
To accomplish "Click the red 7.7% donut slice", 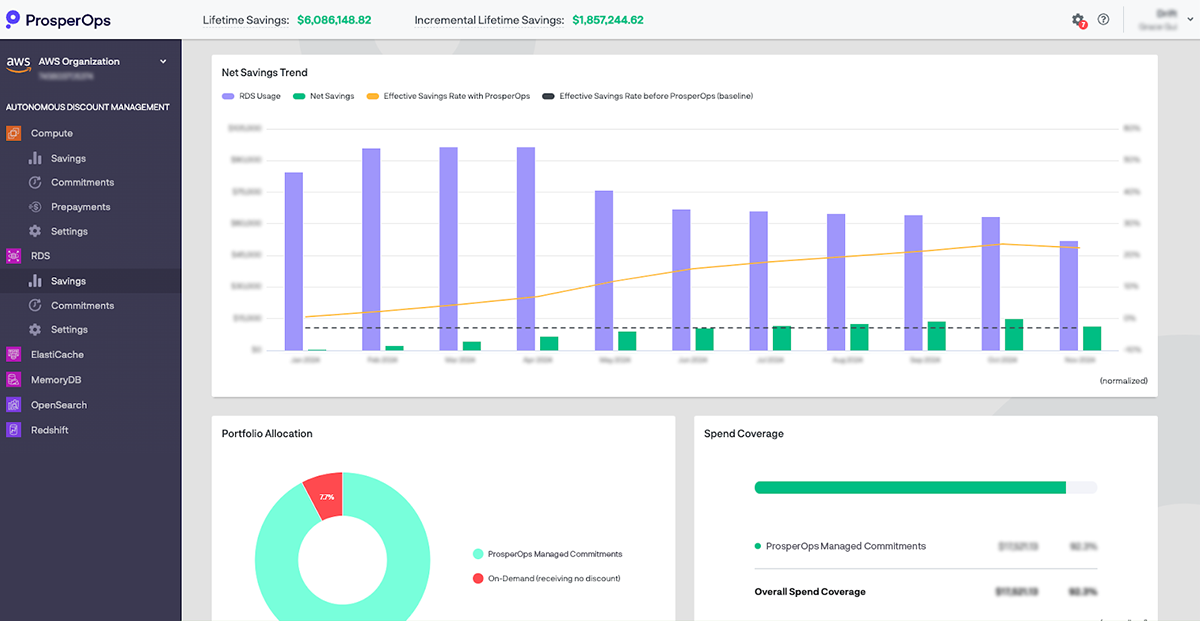I will pos(325,496).
